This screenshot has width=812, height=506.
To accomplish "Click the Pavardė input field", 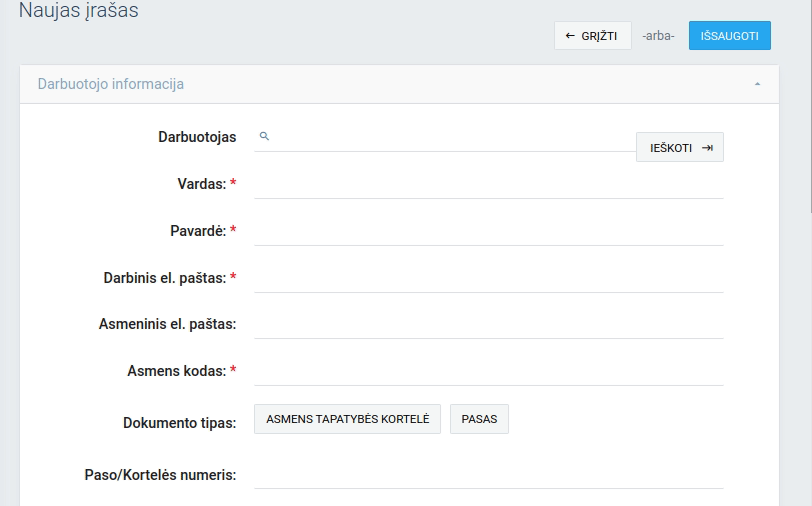I will click(488, 231).
